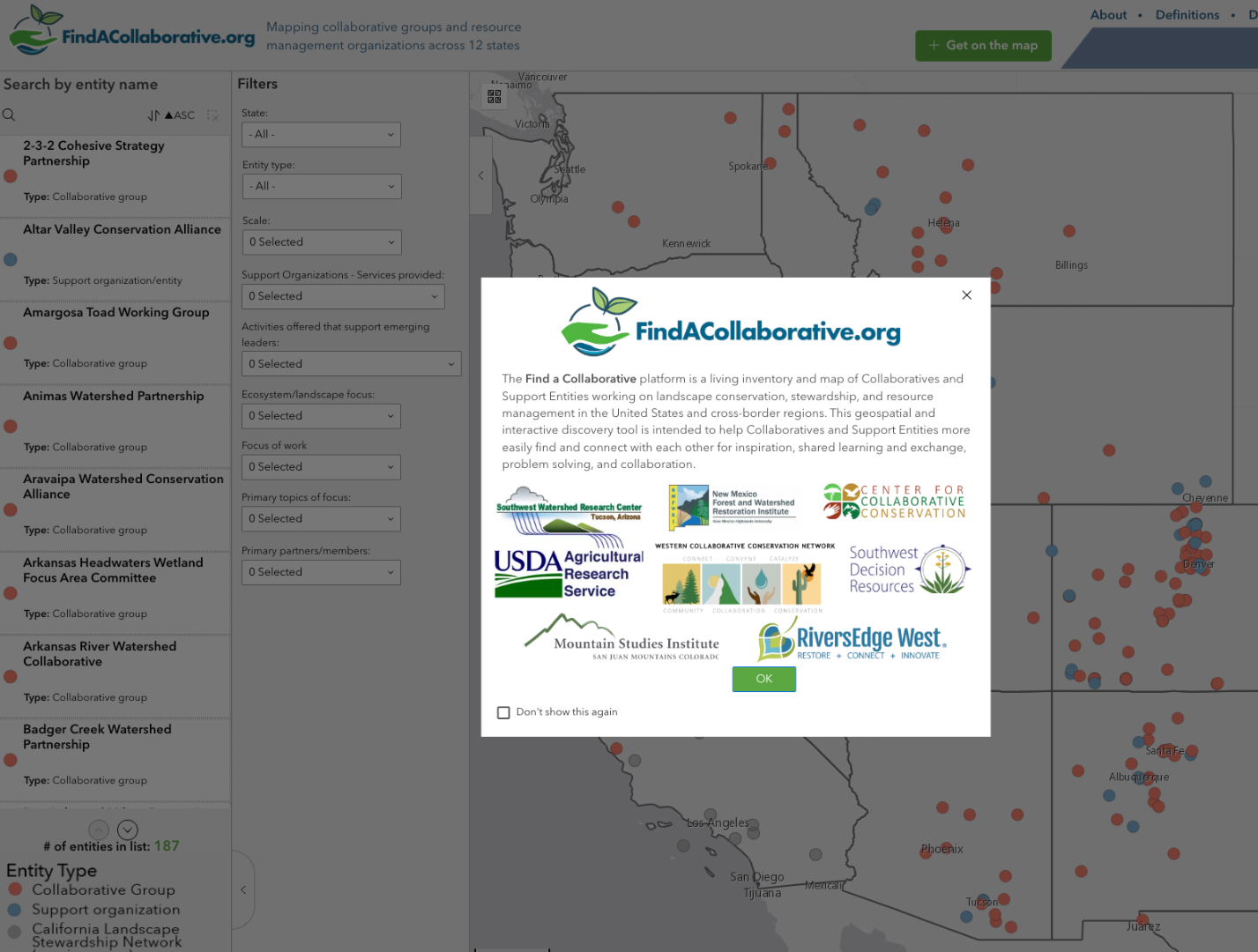The image size is (1258, 952).
Task: Select Arkansas Headwaters Wetland Focus Area Committee entry
Action: (115, 592)
